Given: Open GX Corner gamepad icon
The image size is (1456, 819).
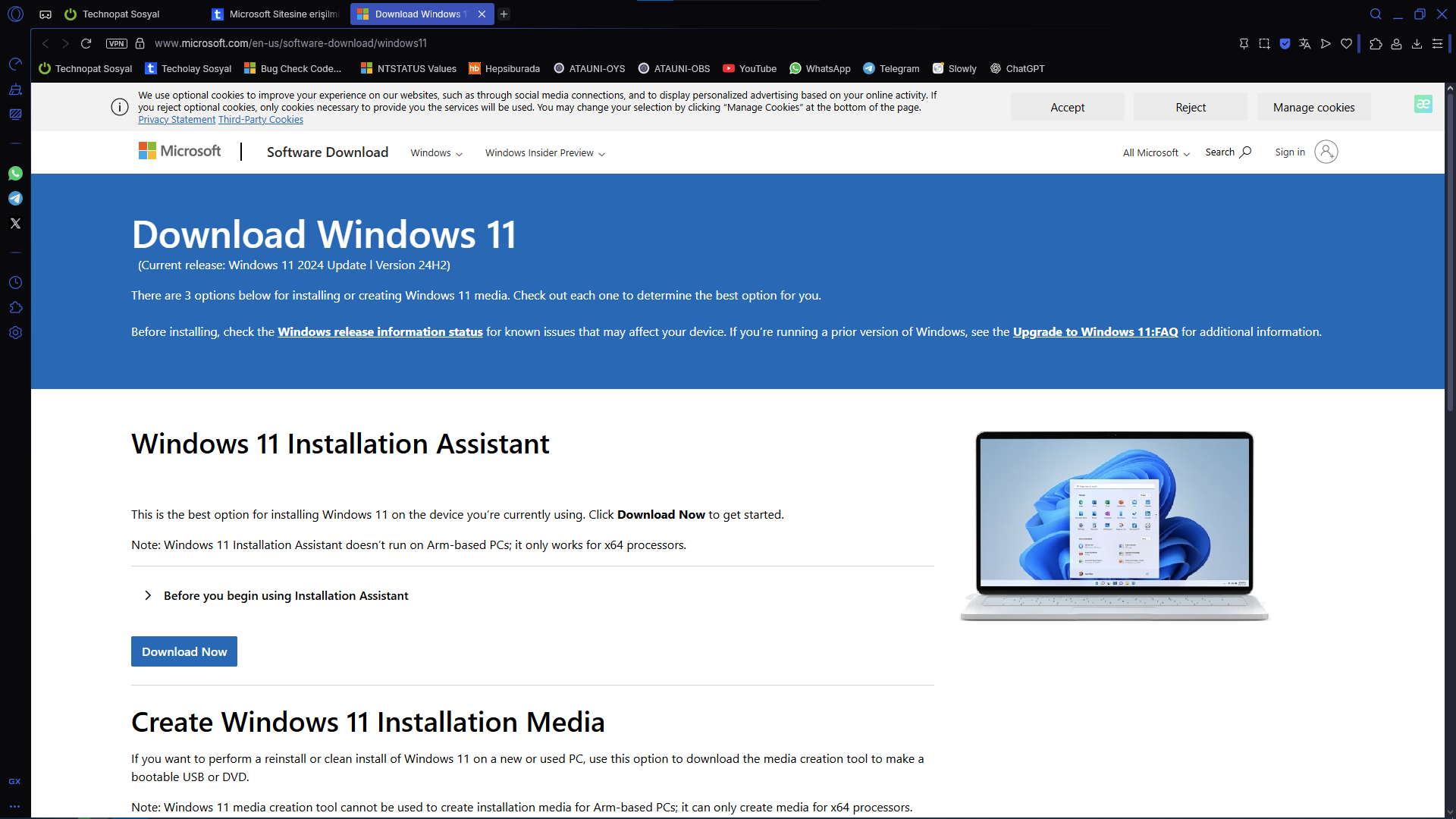Looking at the screenshot, I should pos(45,14).
